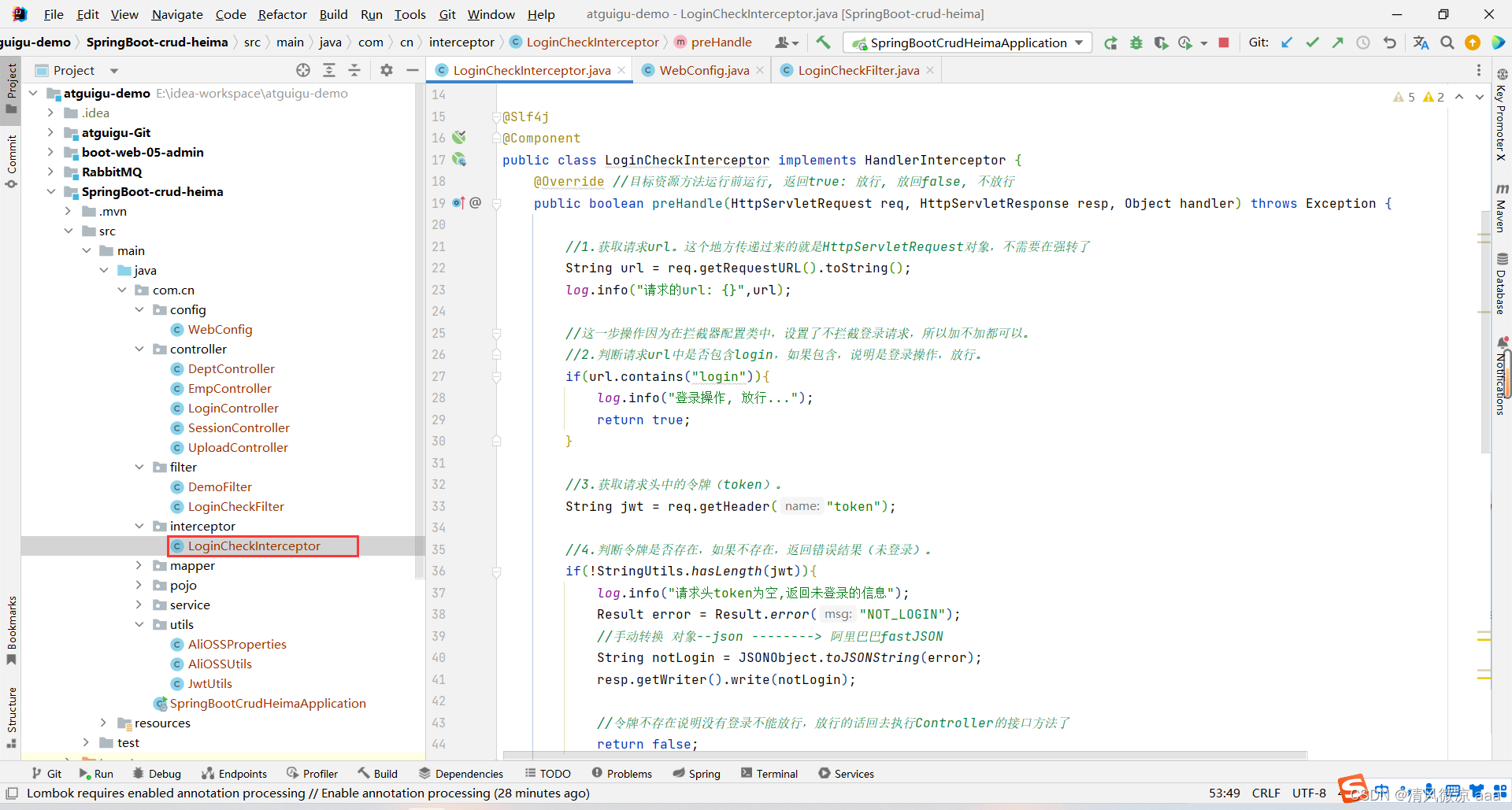
Task: Update project from Git with blue arrow
Action: coord(1287,43)
